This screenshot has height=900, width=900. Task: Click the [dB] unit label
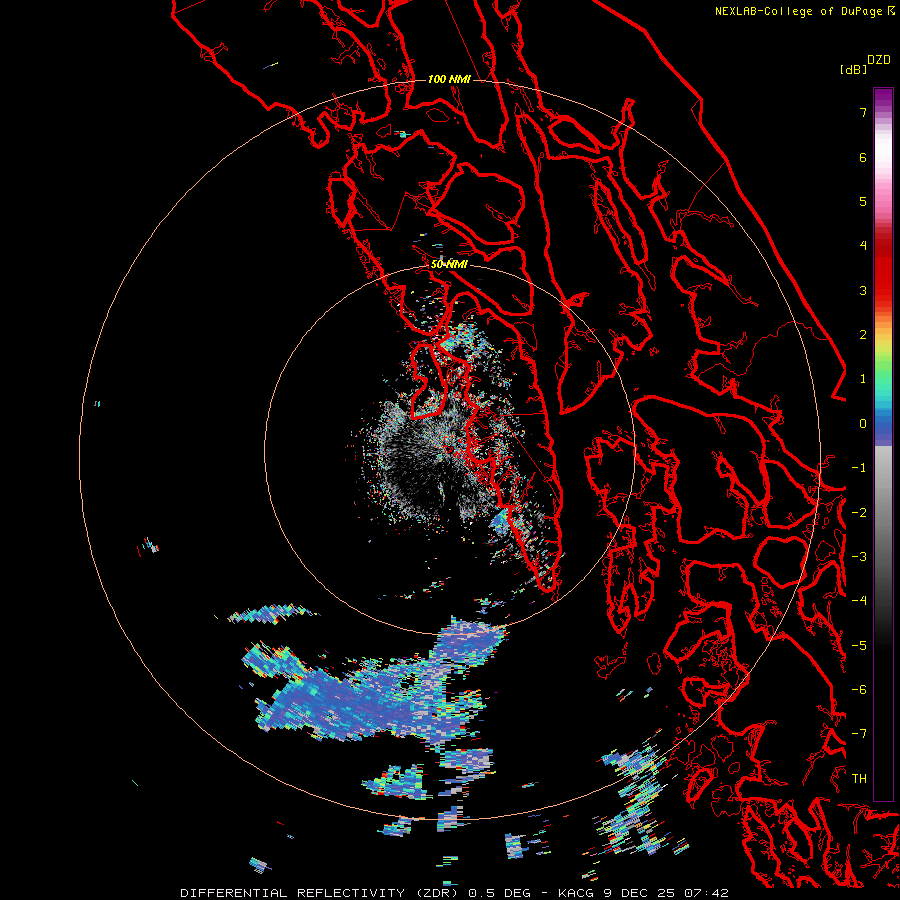(x=853, y=69)
